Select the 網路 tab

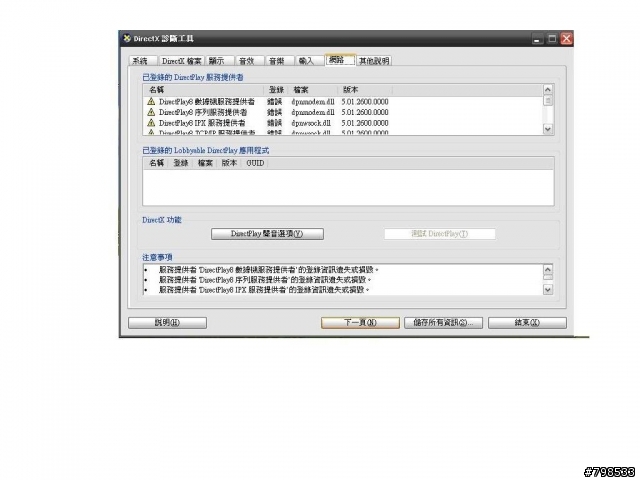point(340,60)
